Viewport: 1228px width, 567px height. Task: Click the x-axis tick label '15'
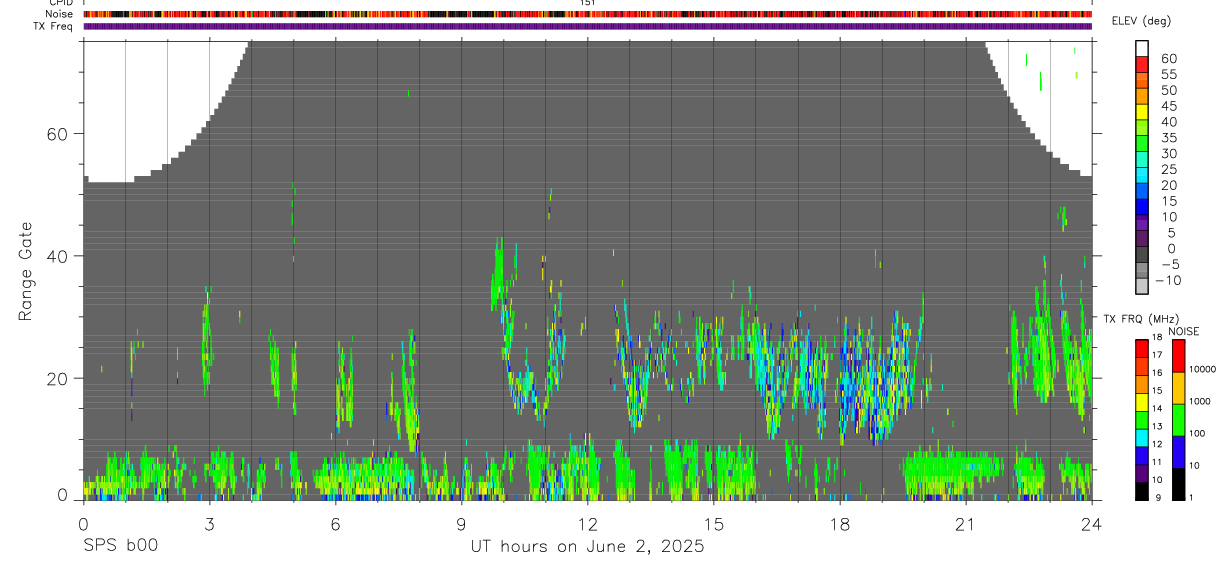coord(714,524)
